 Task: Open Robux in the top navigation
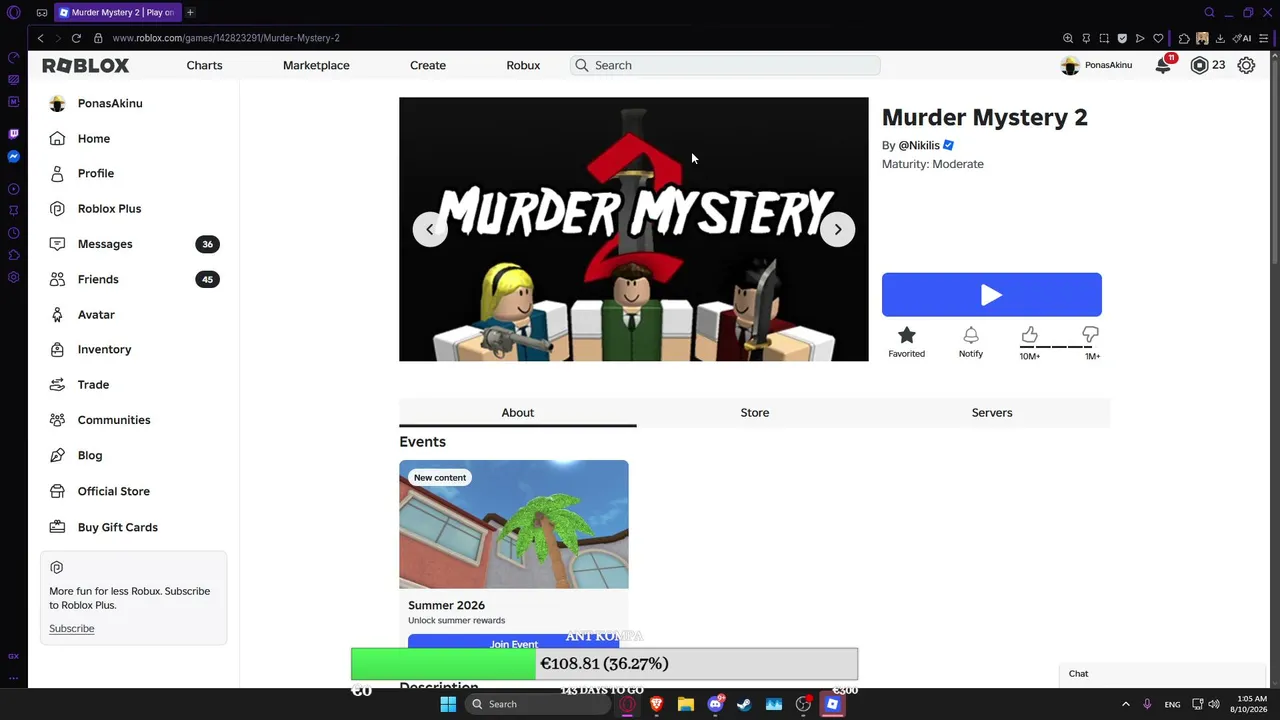(523, 65)
